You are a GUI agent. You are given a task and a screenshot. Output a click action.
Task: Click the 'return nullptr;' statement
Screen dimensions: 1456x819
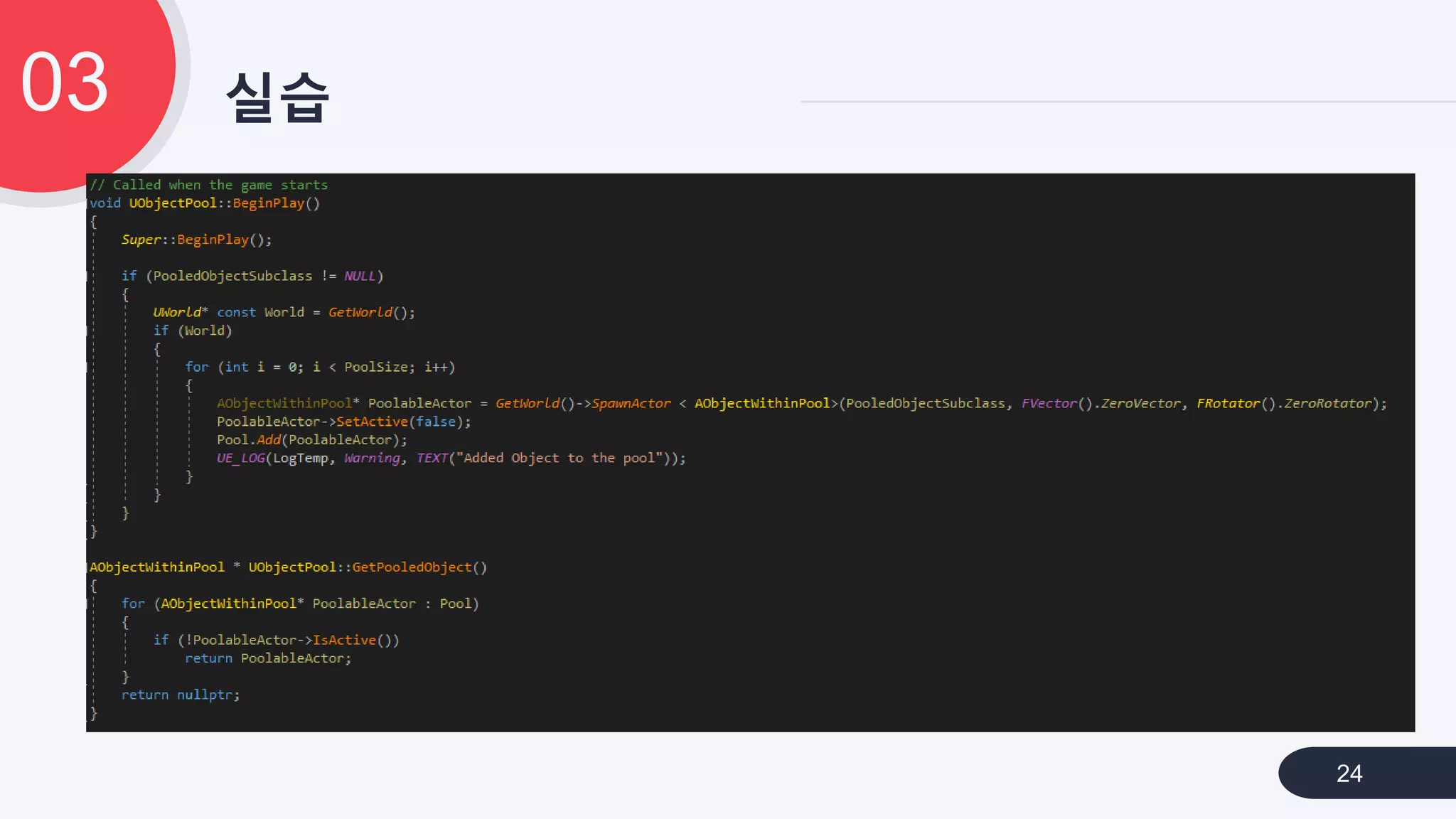pyautogui.click(x=180, y=695)
